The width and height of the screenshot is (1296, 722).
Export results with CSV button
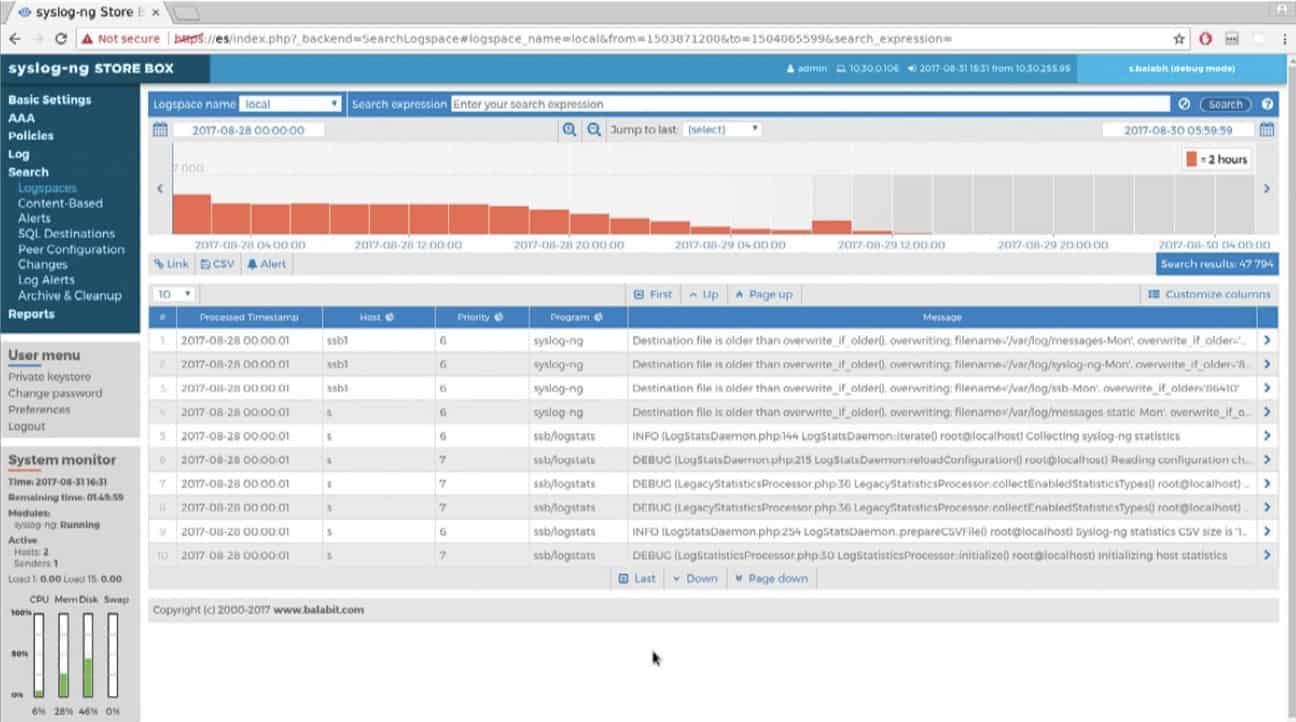pos(217,264)
